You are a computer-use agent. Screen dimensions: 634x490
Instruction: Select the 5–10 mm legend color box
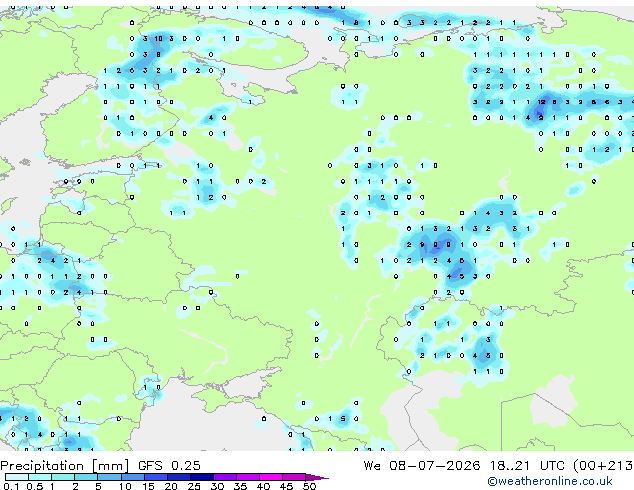tap(109, 477)
